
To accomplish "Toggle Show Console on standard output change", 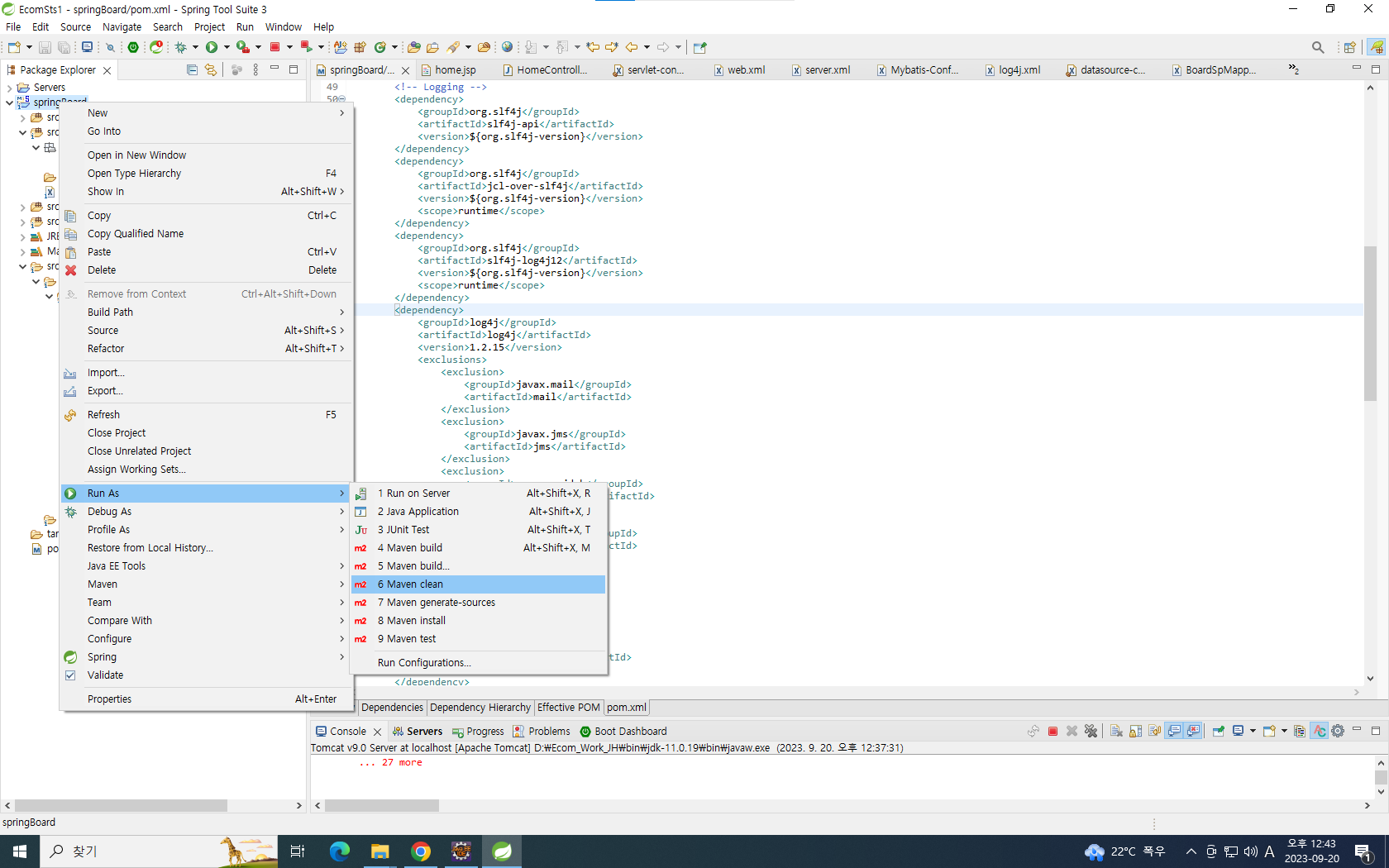I will tap(1174, 731).
